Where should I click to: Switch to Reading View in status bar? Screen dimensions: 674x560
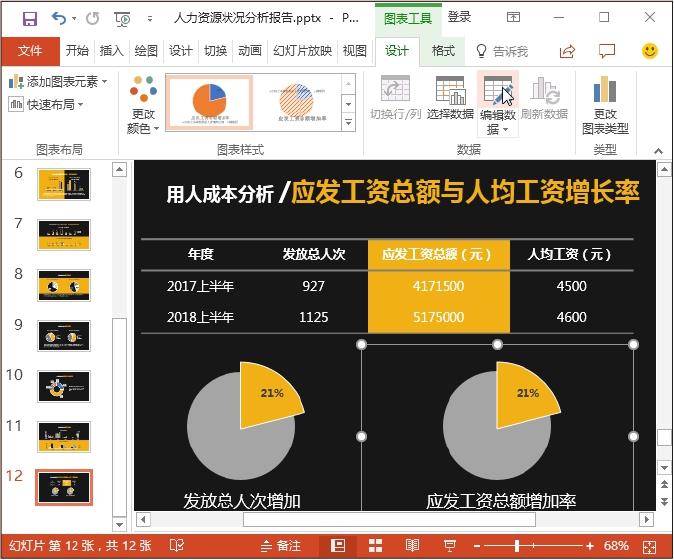click(x=412, y=546)
